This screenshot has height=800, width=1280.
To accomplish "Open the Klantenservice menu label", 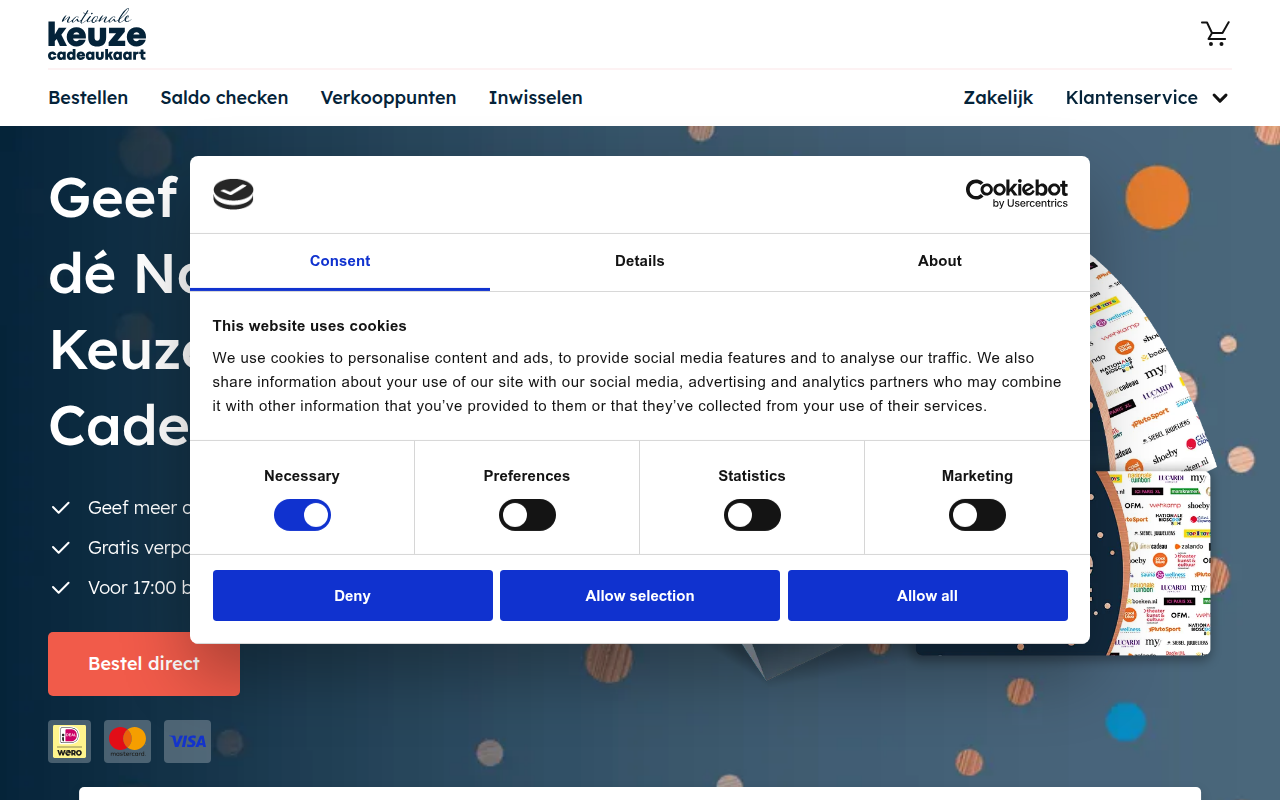I will (x=1131, y=98).
